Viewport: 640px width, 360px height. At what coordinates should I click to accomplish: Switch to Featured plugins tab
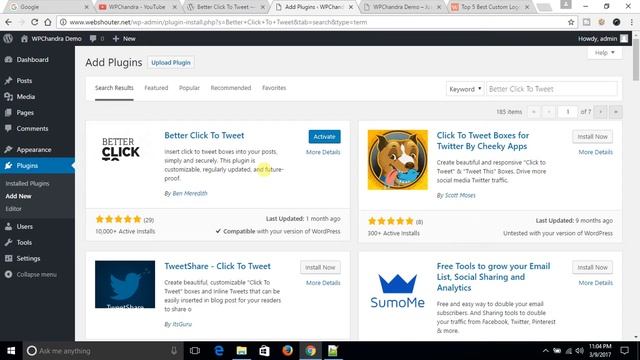156,88
